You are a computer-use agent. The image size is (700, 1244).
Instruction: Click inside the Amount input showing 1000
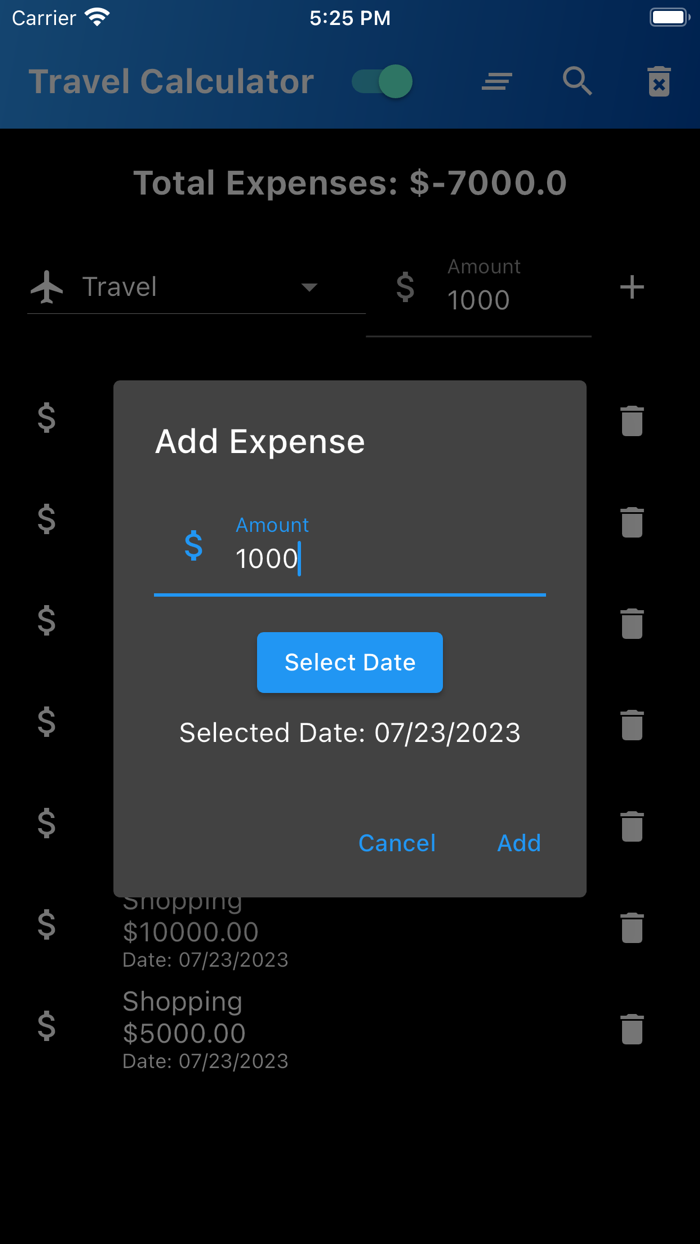[300, 558]
